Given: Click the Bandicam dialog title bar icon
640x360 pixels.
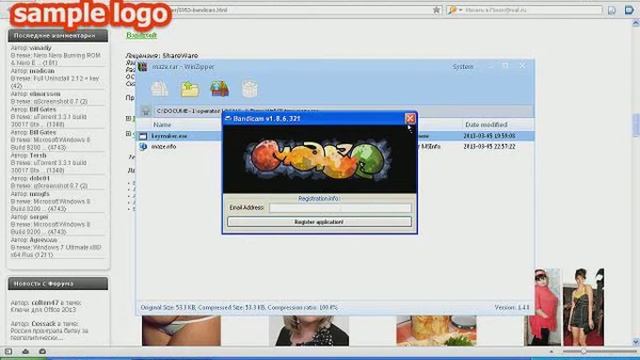Looking at the screenshot, I should point(228,119).
